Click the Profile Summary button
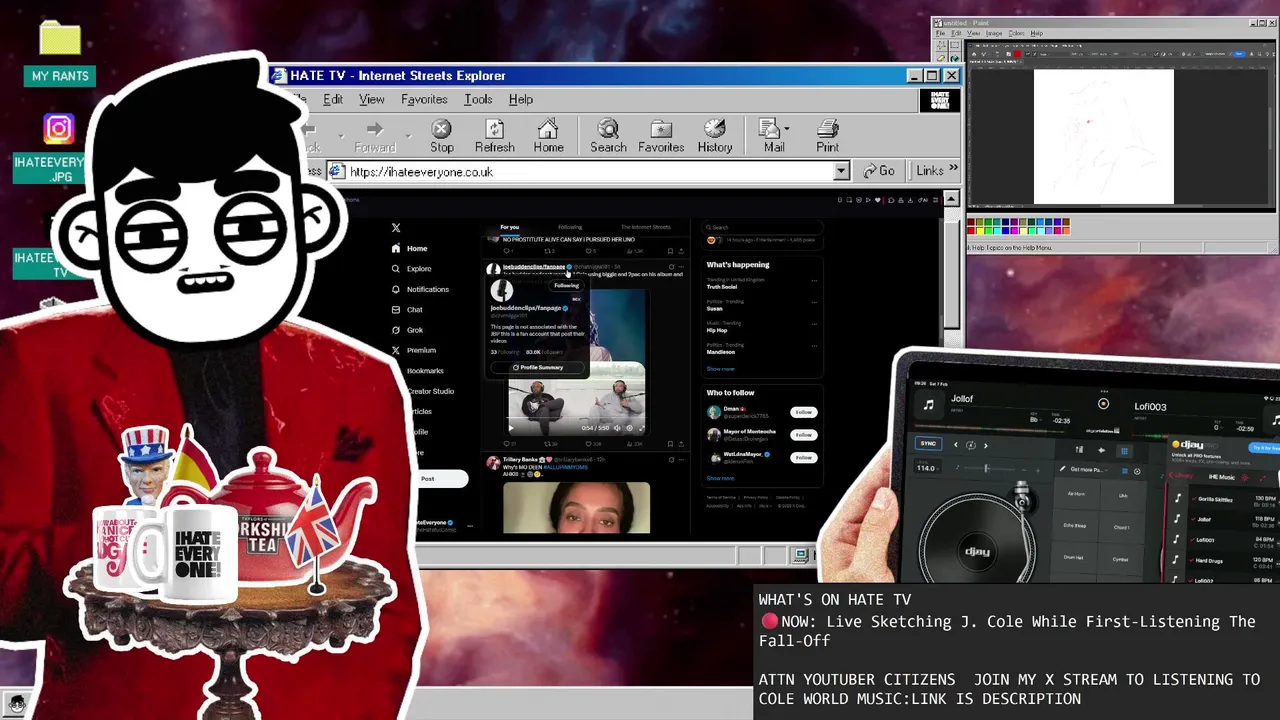The image size is (1280, 720). pos(538,367)
